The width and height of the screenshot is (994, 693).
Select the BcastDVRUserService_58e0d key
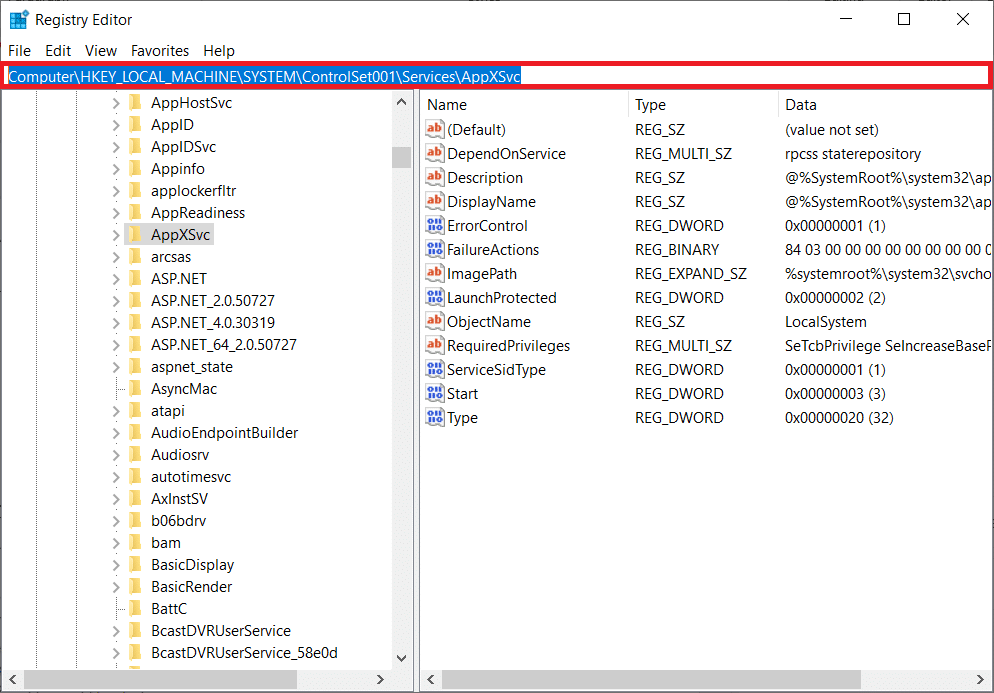(244, 653)
